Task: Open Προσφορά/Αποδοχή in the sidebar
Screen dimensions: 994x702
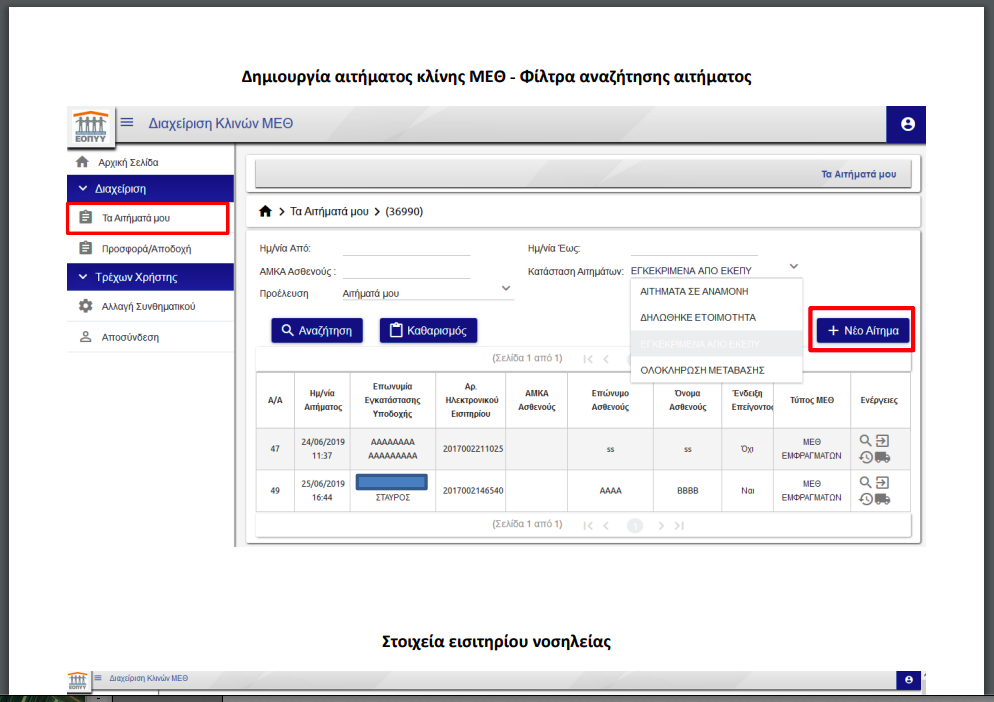Action: pos(146,248)
